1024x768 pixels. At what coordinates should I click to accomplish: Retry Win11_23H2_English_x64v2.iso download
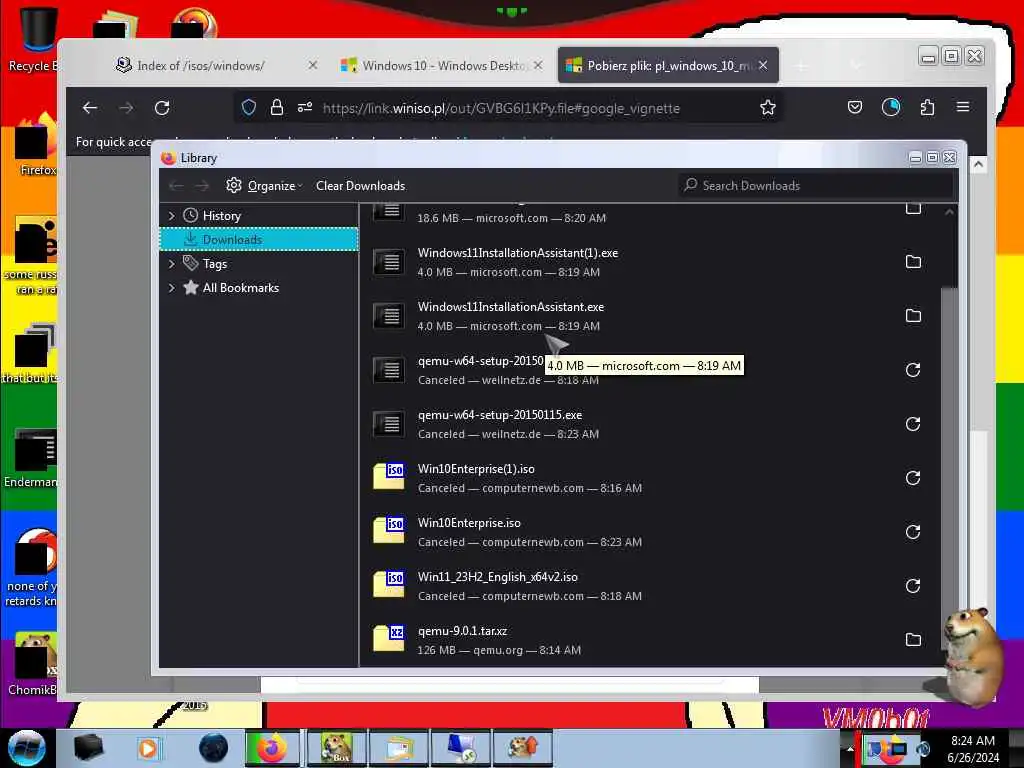(x=913, y=586)
